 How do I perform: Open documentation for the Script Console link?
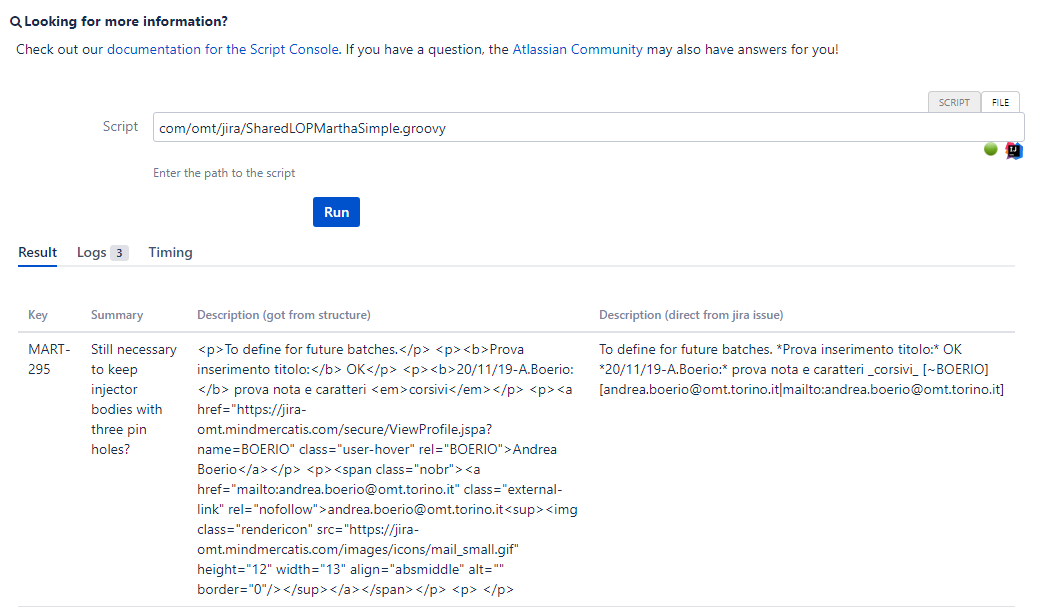(223, 50)
